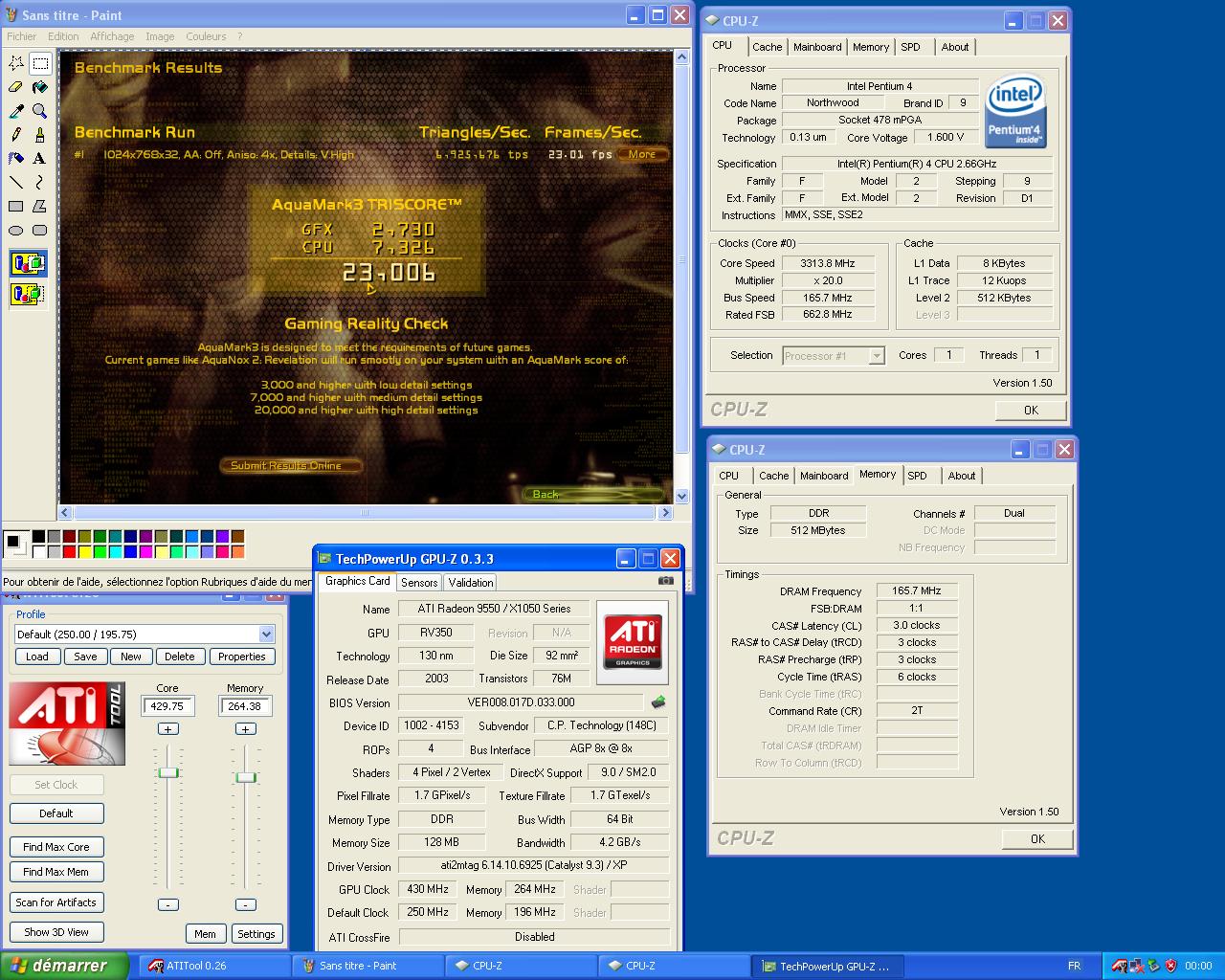Image resolution: width=1225 pixels, height=980 pixels.
Task: Click the GPU-Z screenshot camera icon
Action: point(666,581)
